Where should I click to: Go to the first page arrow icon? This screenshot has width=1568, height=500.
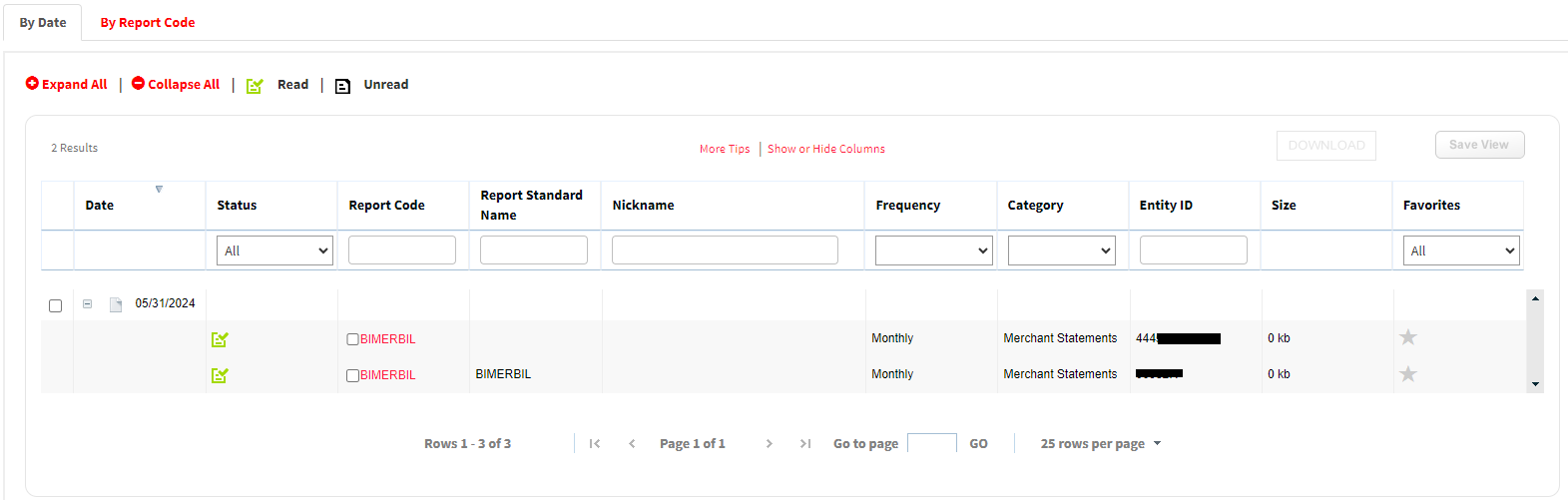(594, 444)
